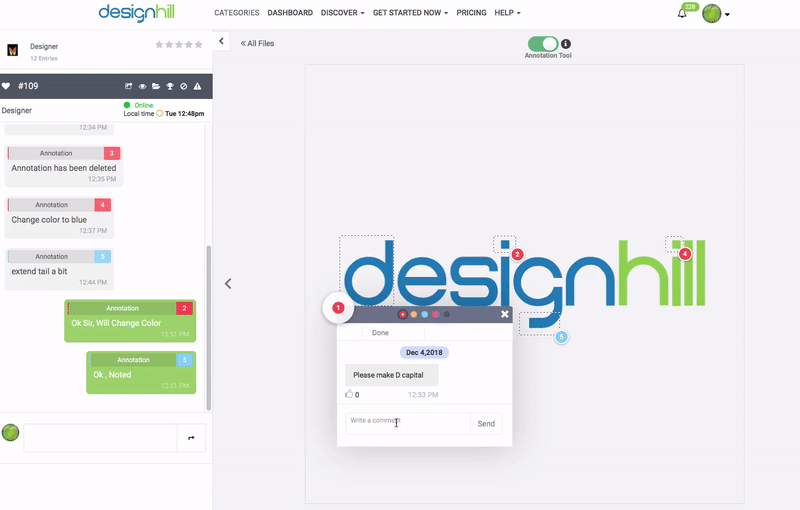
Task: Open the DISCOVER dropdown menu
Action: pyautogui.click(x=342, y=13)
